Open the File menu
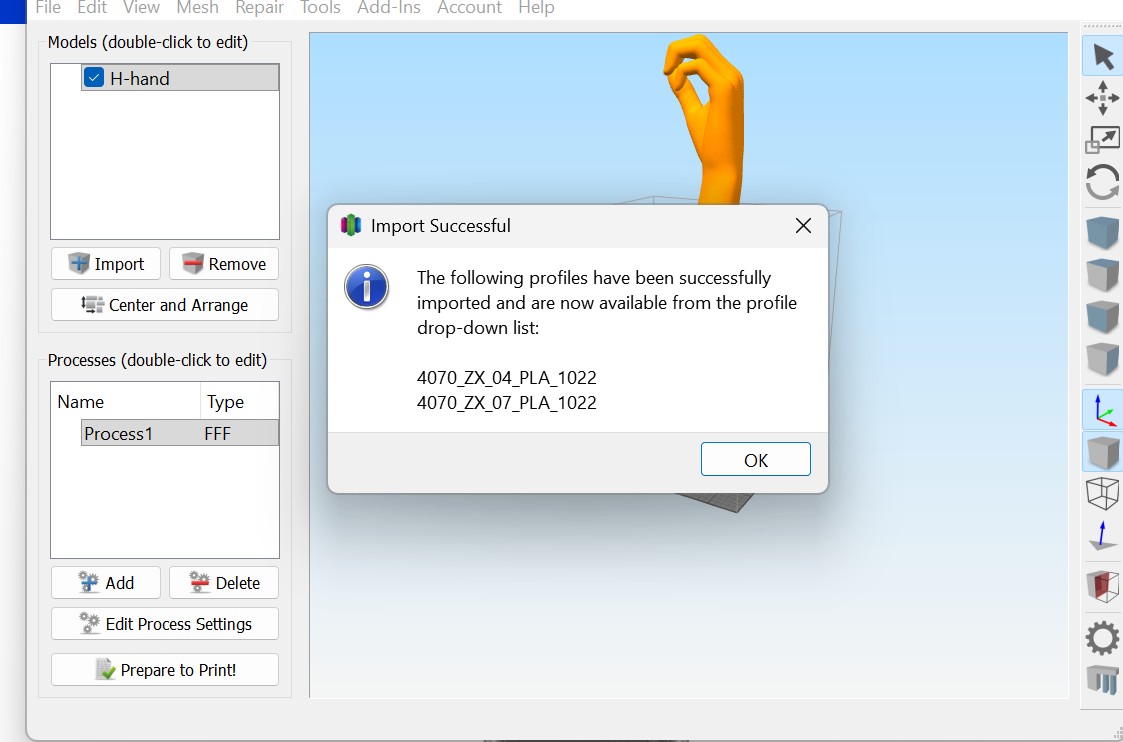1123x742 pixels. coord(48,8)
